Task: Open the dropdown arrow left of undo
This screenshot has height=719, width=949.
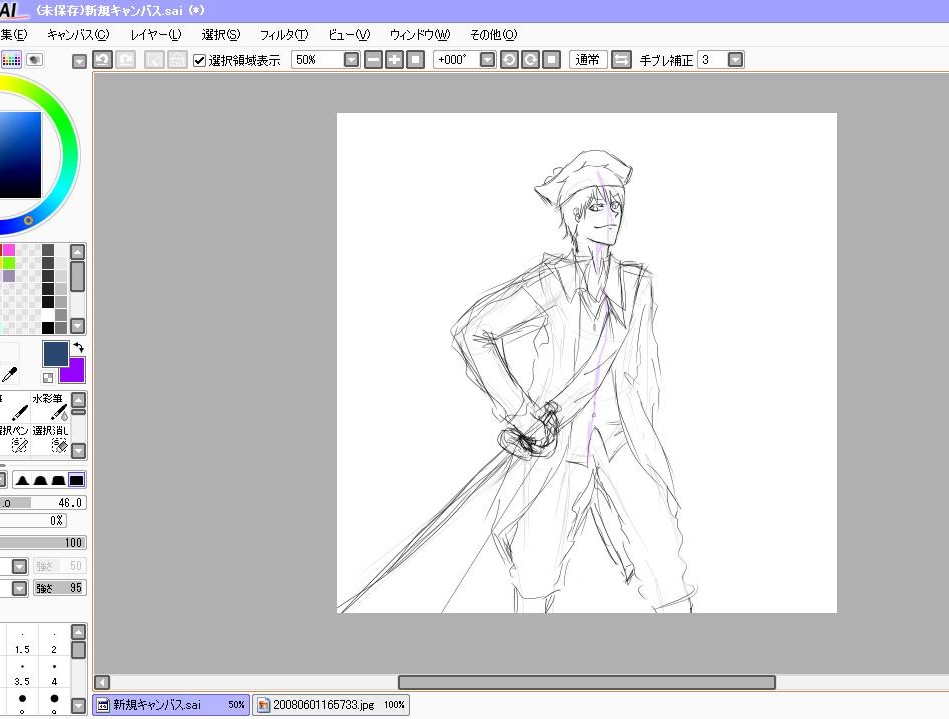Action: (x=79, y=61)
